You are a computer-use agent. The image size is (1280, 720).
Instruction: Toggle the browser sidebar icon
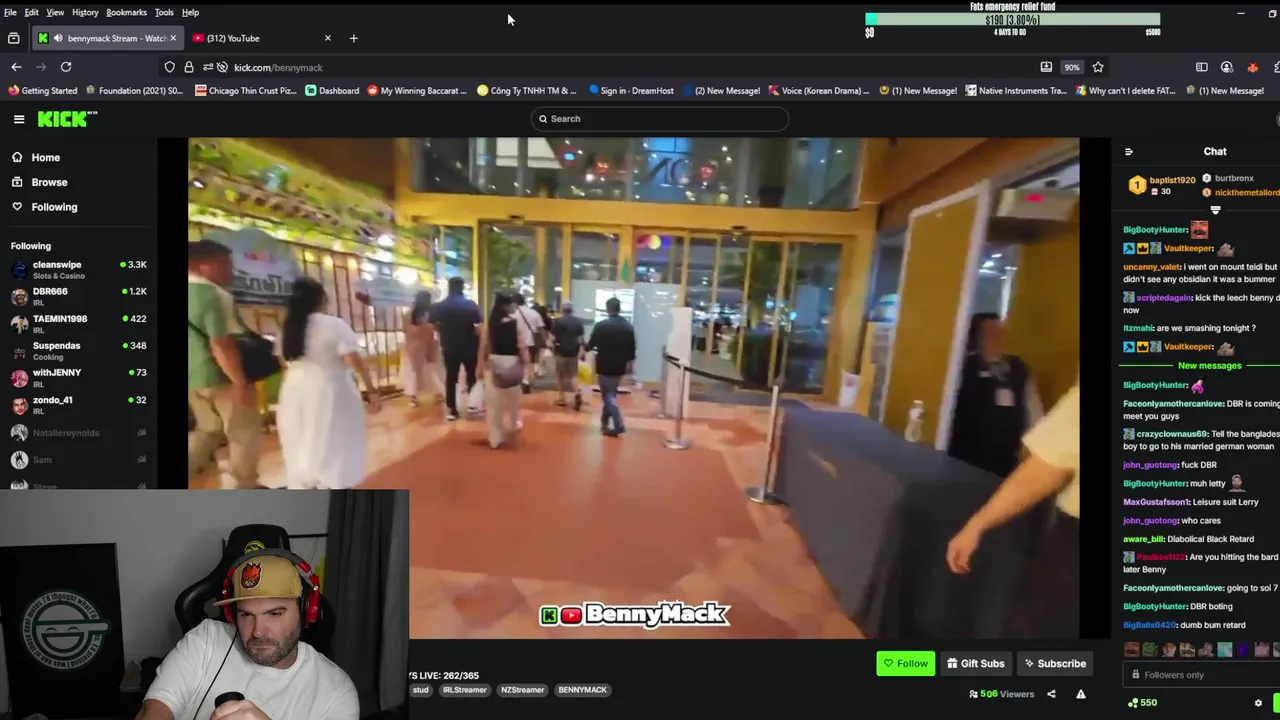point(1202,67)
